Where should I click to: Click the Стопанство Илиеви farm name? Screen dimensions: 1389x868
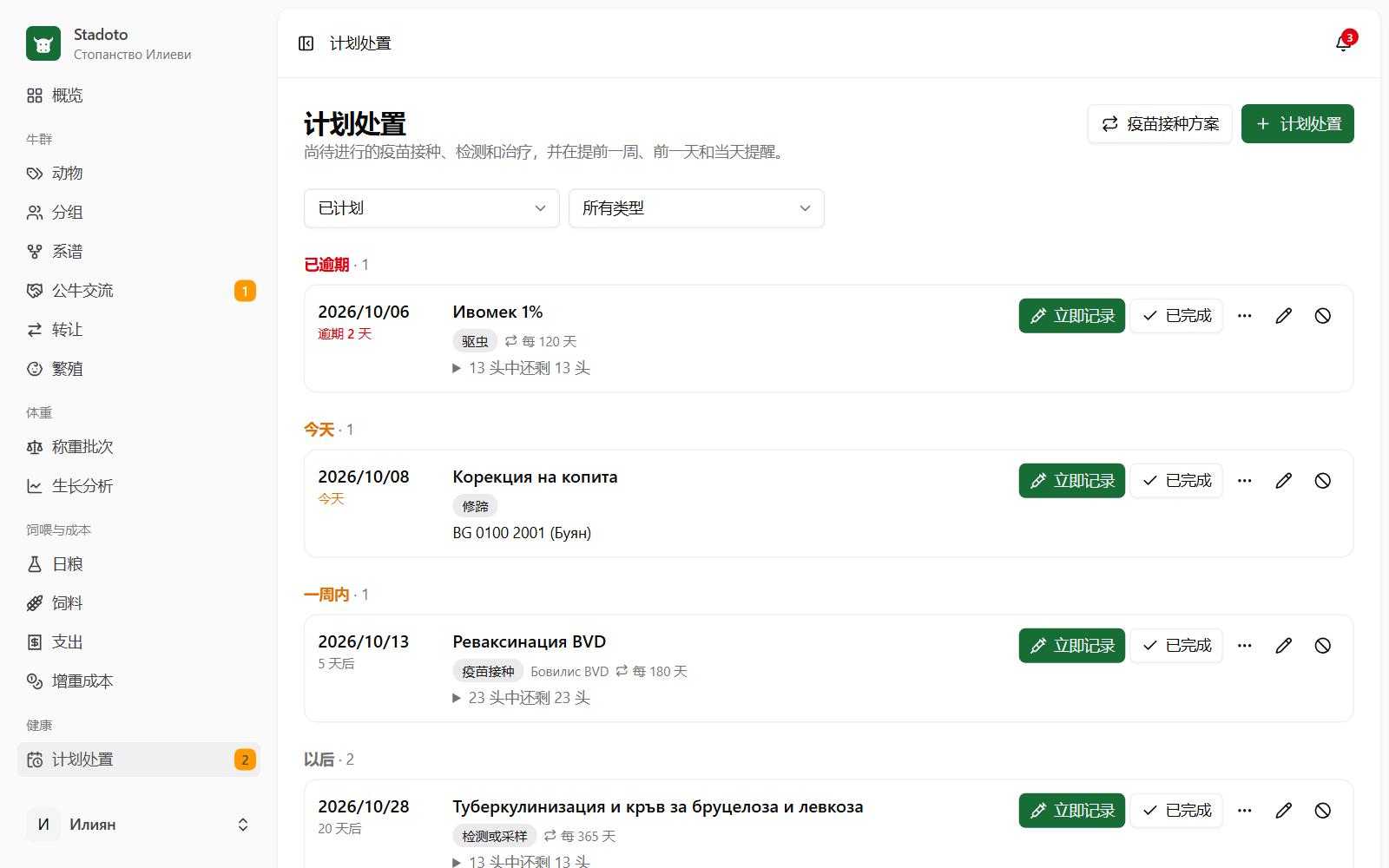tap(132, 55)
